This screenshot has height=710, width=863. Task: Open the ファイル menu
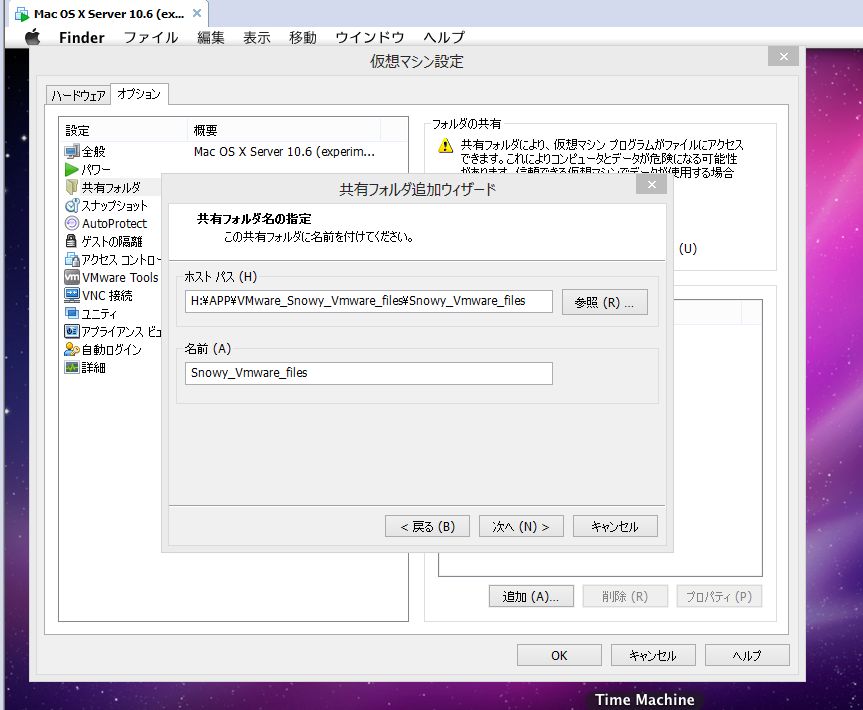151,37
